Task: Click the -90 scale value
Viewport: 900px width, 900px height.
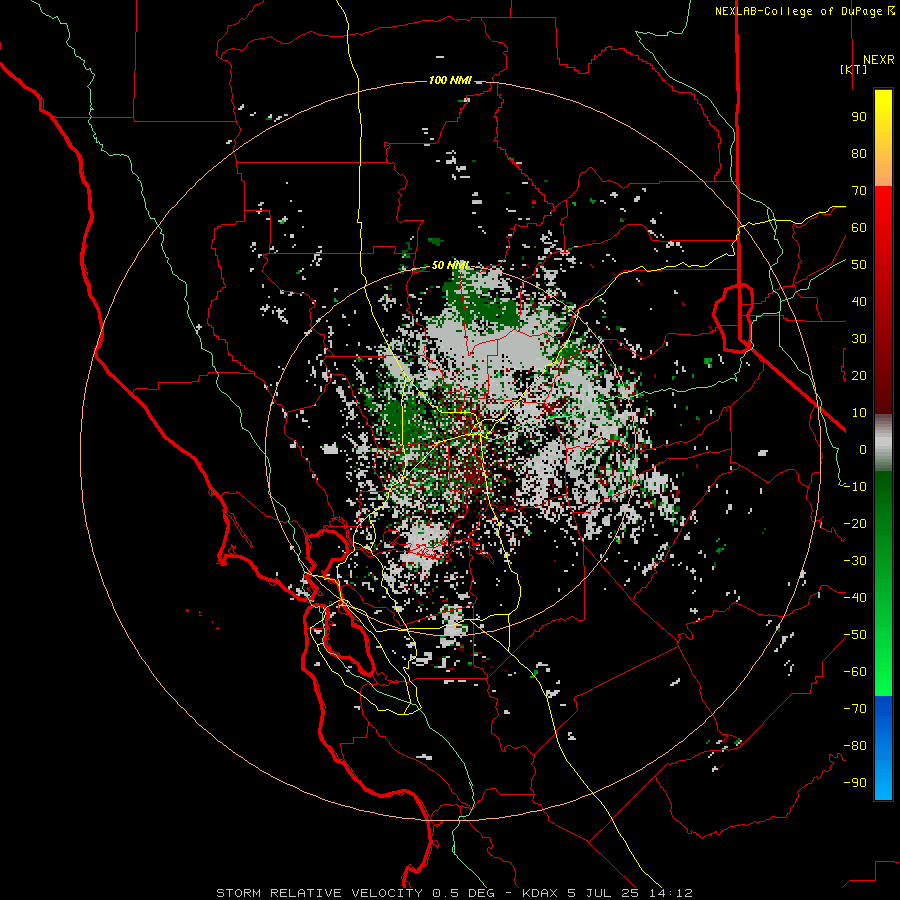Action: [855, 783]
